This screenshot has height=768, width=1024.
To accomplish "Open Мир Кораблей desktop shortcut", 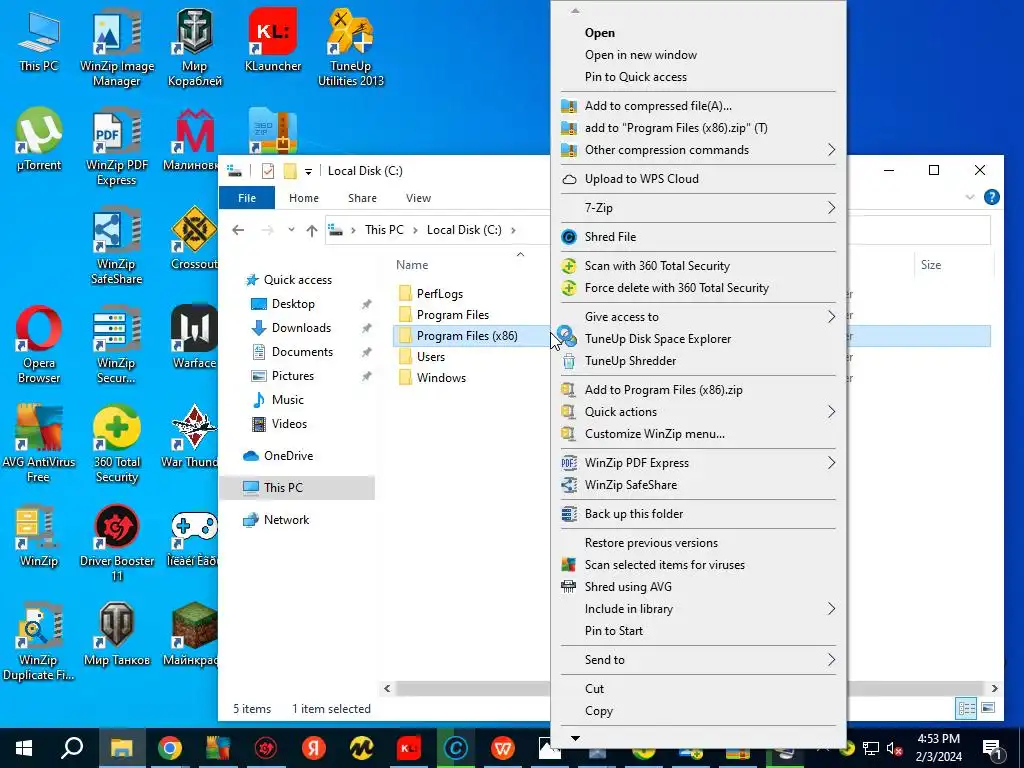I will [x=195, y=47].
